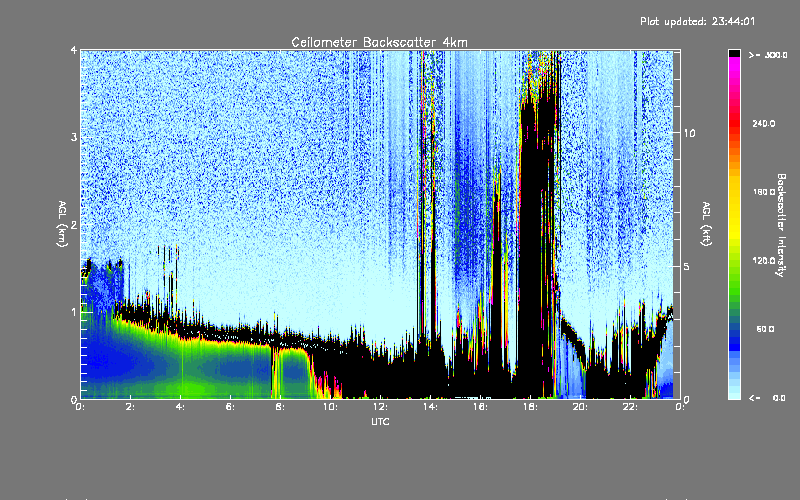Click the "4:" UTC hour tick label
This screenshot has height=500, width=800.
click(180, 407)
